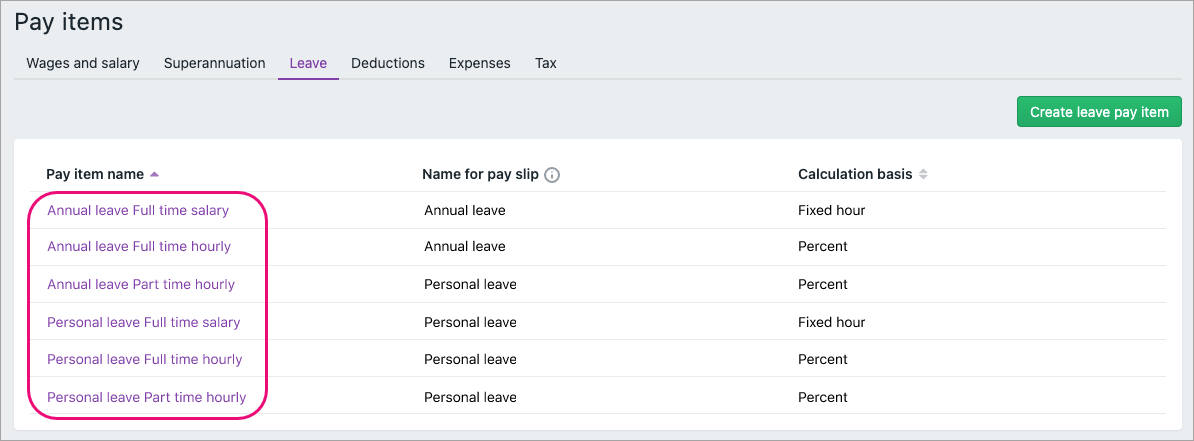Switch to the Superannuation tab
The width and height of the screenshot is (1194, 441).
(215, 63)
